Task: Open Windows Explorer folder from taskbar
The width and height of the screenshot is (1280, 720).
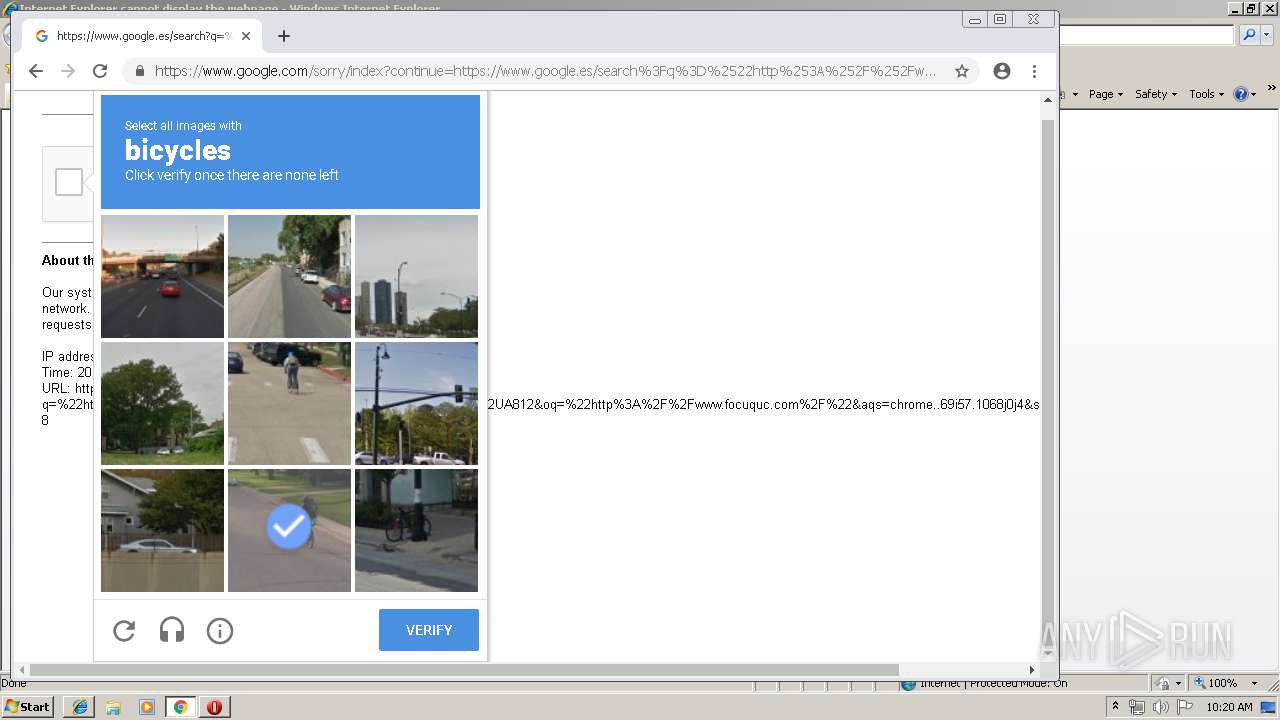Action: (113, 707)
